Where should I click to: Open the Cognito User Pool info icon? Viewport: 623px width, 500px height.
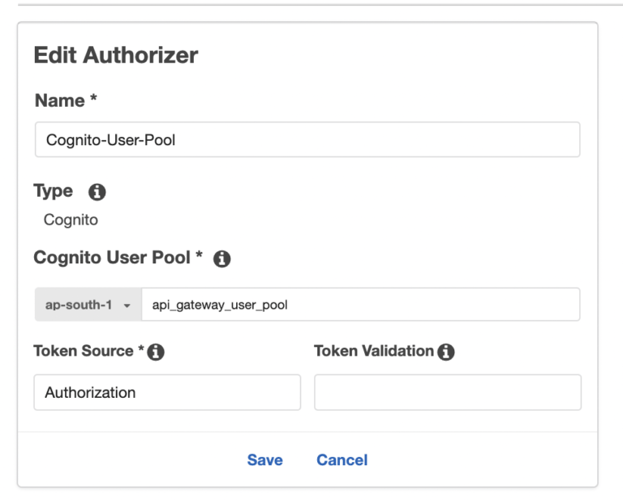coord(222,259)
